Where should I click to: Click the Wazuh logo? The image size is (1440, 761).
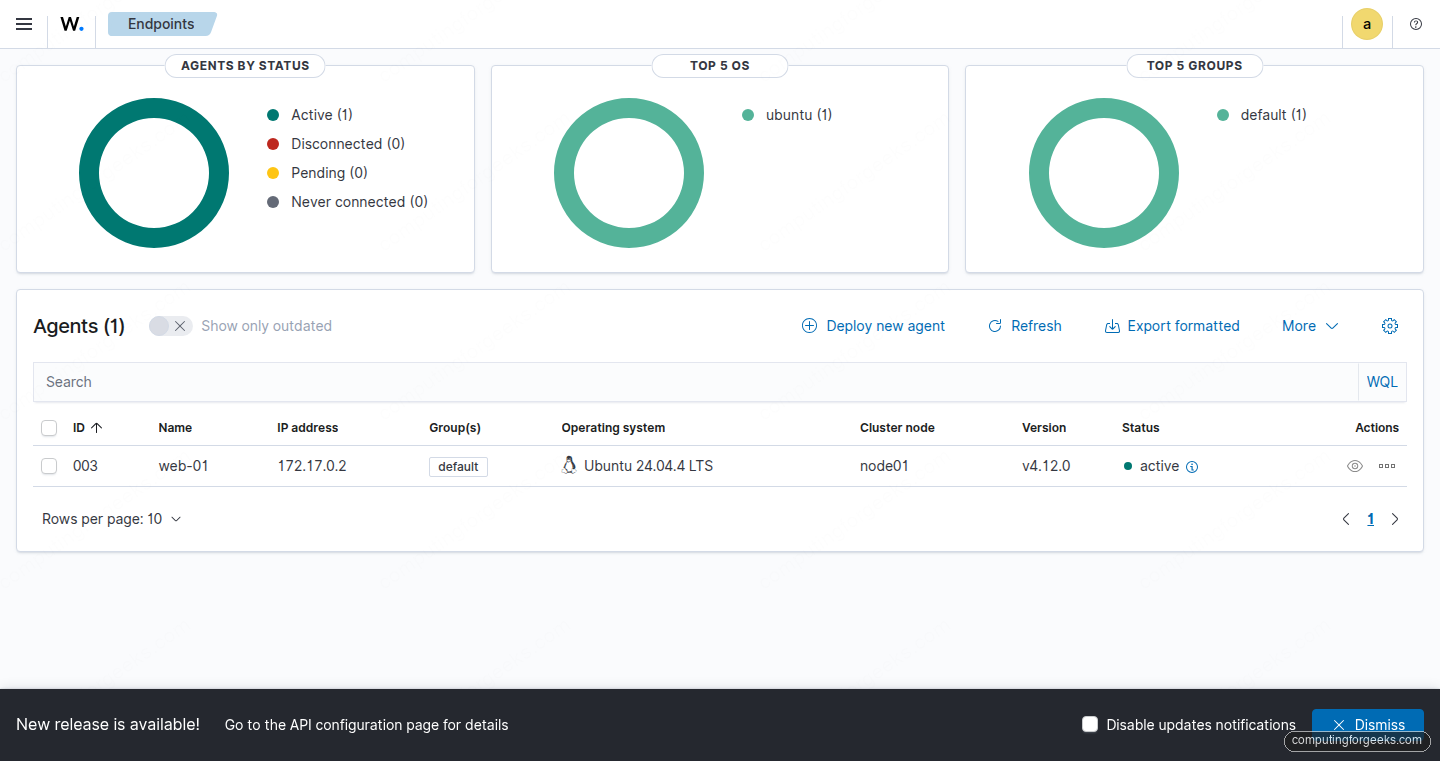coord(71,24)
